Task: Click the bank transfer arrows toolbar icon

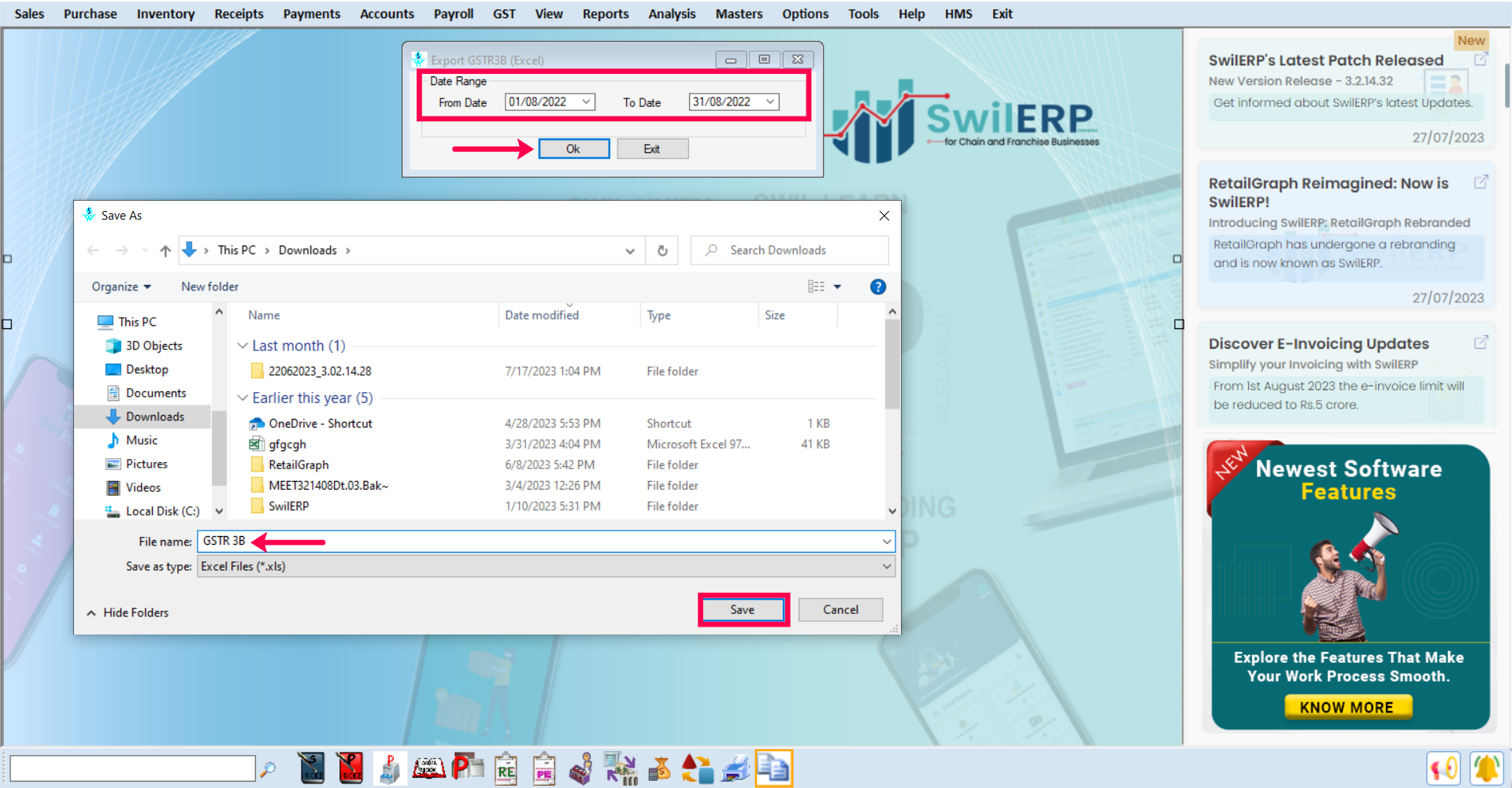Action: (x=621, y=769)
